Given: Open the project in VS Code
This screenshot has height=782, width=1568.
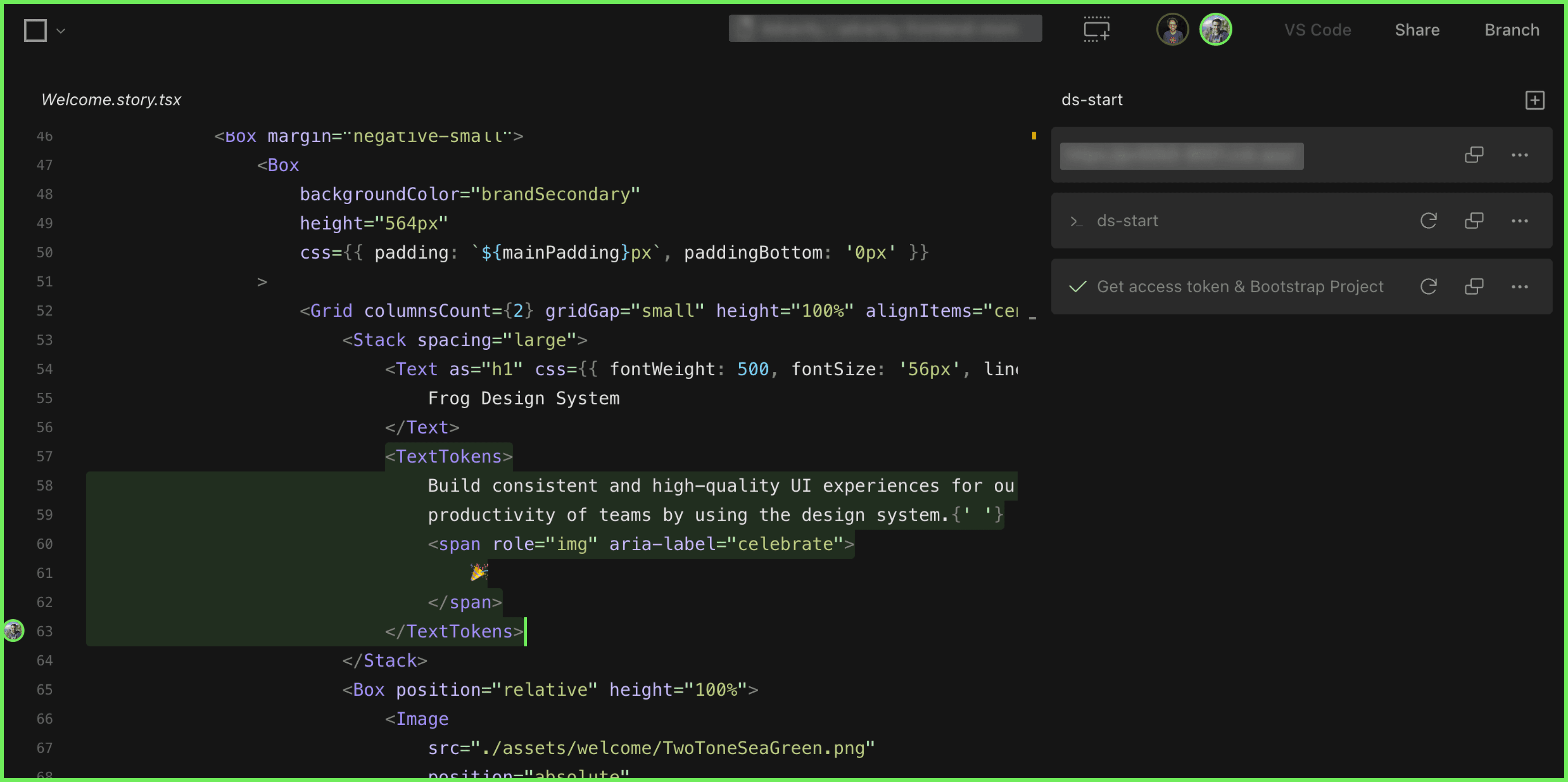Looking at the screenshot, I should pos(1318,30).
